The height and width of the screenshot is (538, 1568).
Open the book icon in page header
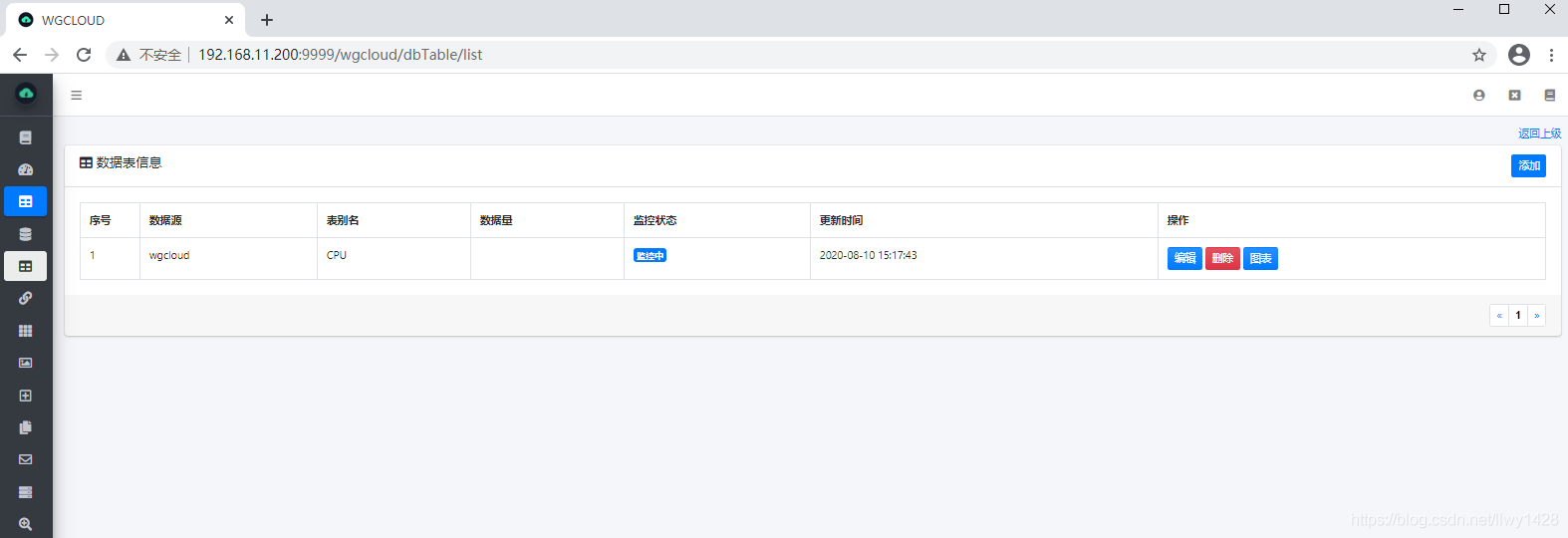pos(1550,96)
